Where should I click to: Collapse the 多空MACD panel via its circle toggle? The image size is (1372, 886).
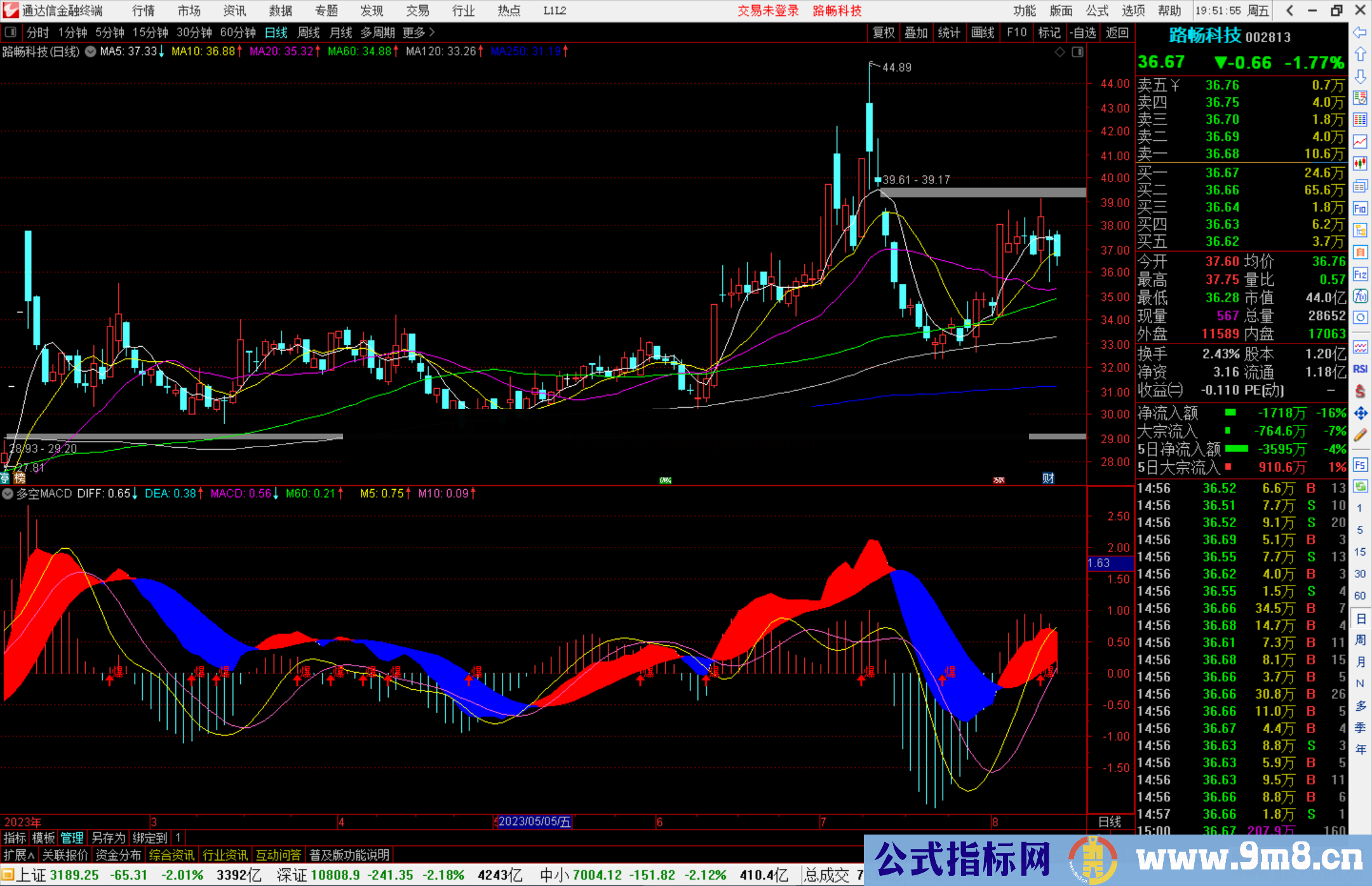(8, 493)
